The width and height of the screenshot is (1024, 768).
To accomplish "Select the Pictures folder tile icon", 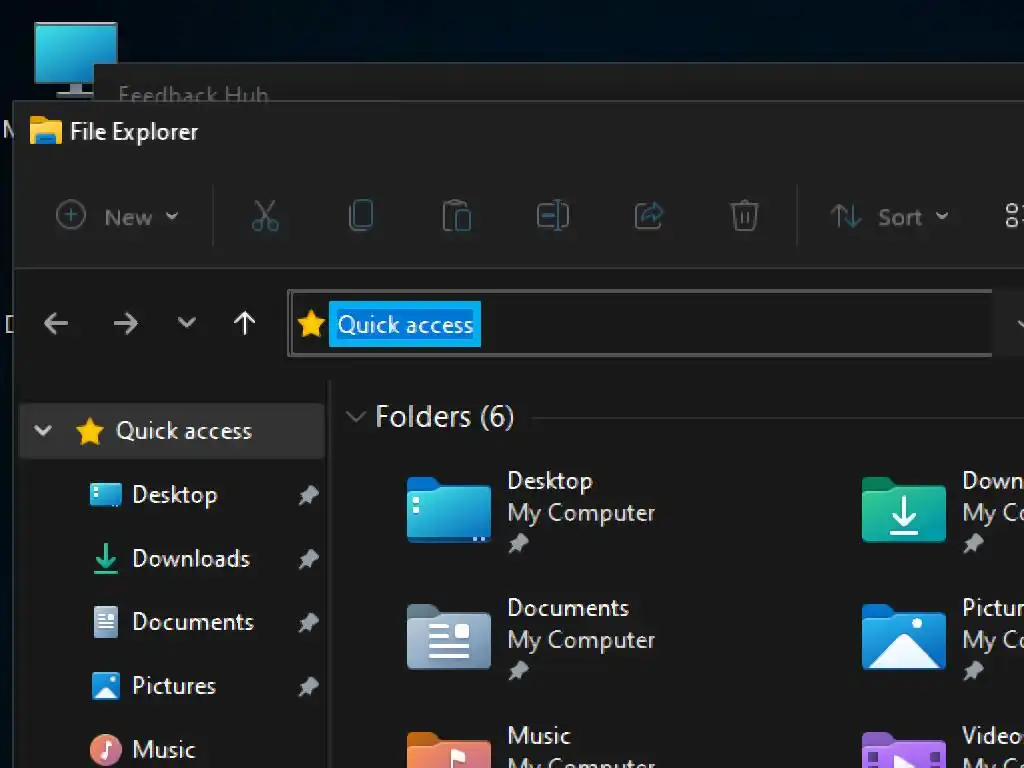I will pyautogui.click(x=904, y=637).
